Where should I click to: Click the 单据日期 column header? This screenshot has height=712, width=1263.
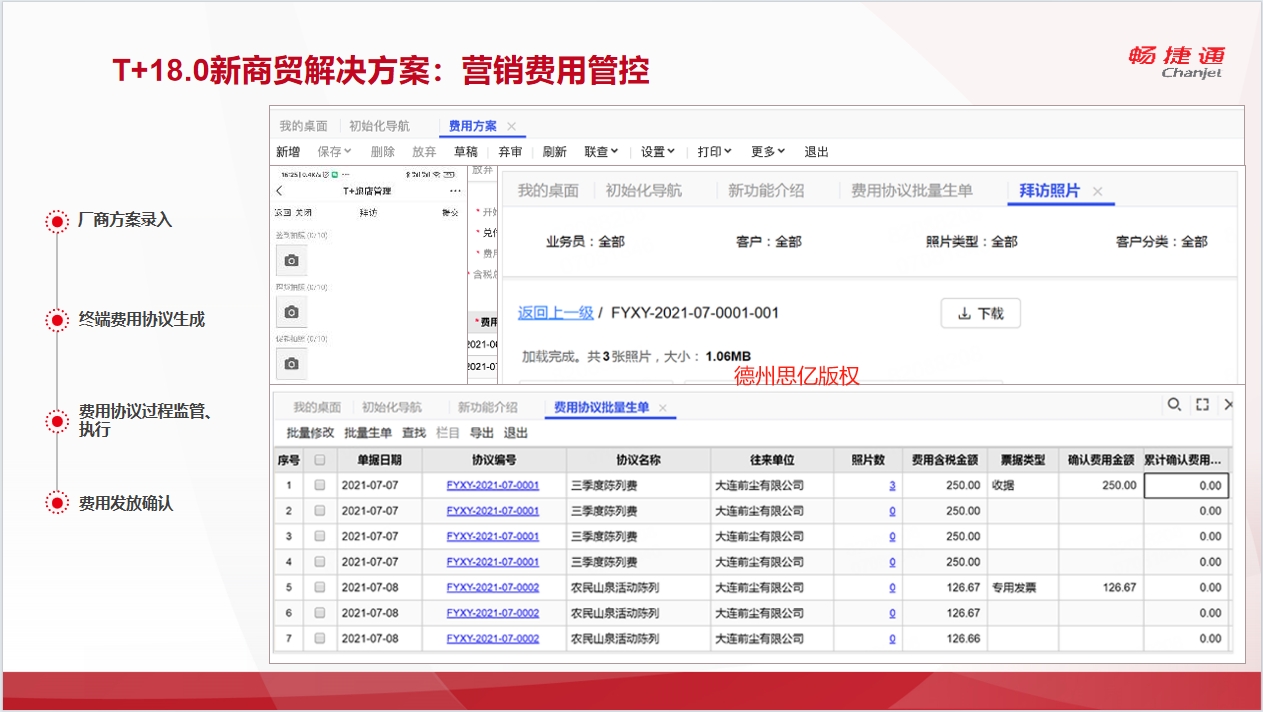point(379,460)
